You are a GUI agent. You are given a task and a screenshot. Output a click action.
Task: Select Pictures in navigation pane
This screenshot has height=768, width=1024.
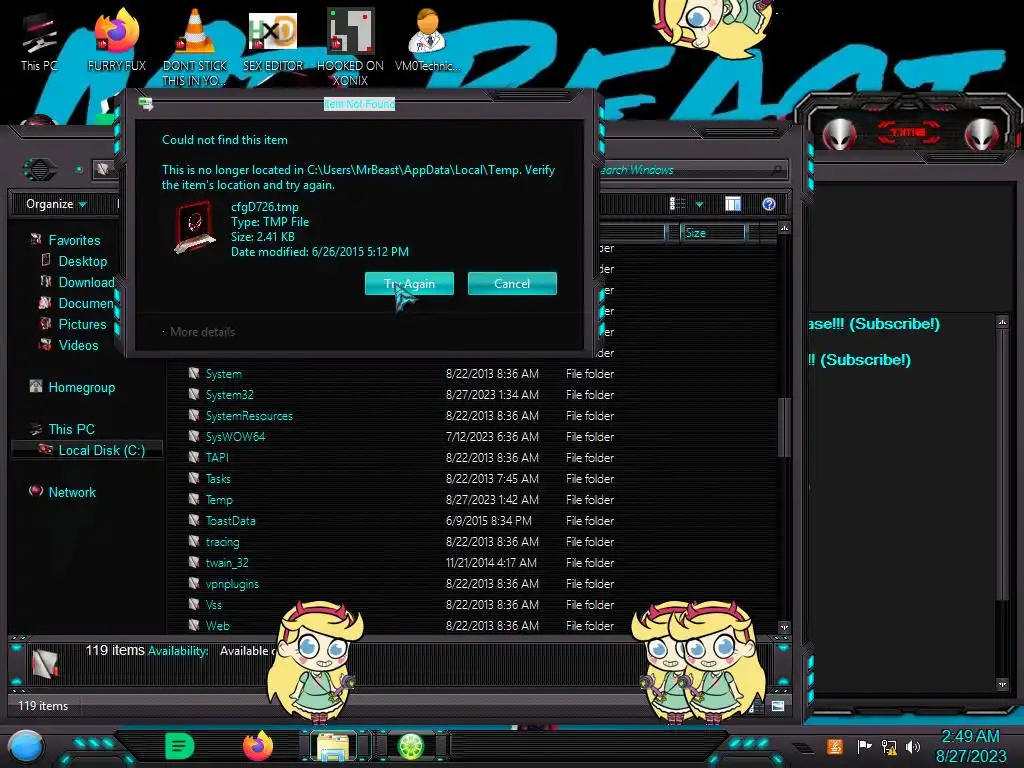82,324
